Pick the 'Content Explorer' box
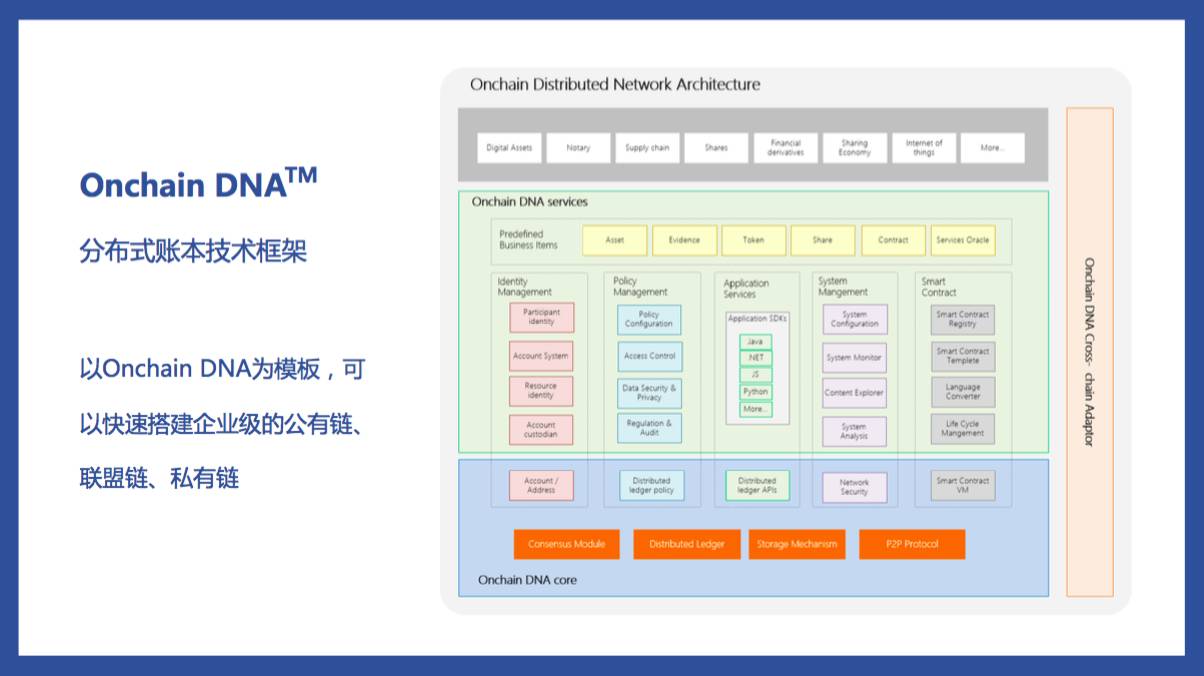The image size is (1204, 676). [855, 393]
